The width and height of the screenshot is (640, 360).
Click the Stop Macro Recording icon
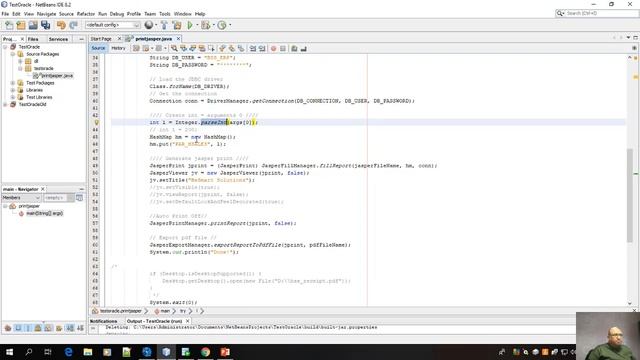(283, 49)
